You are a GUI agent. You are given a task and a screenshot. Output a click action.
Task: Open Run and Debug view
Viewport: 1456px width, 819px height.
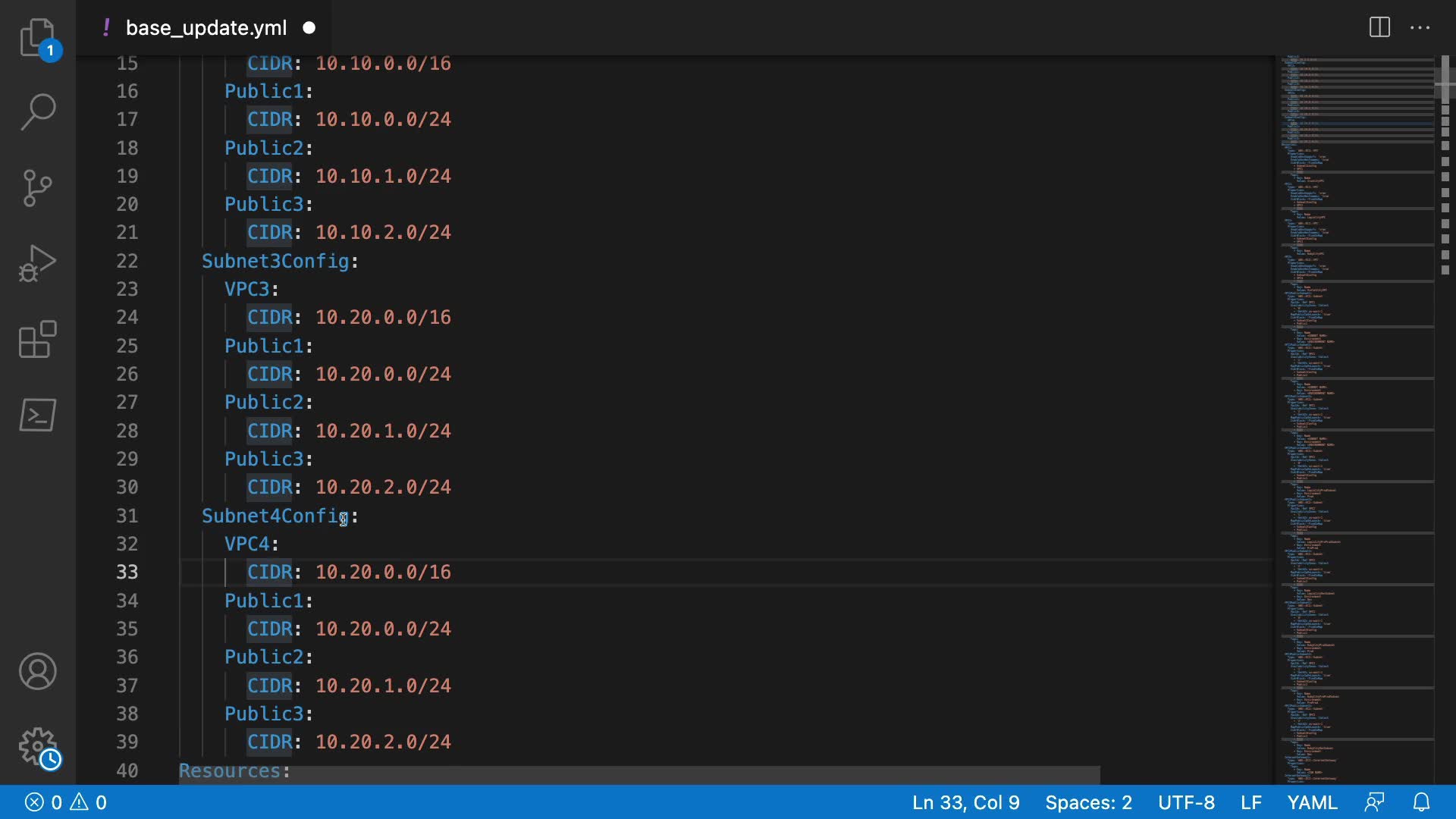pyautogui.click(x=37, y=264)
